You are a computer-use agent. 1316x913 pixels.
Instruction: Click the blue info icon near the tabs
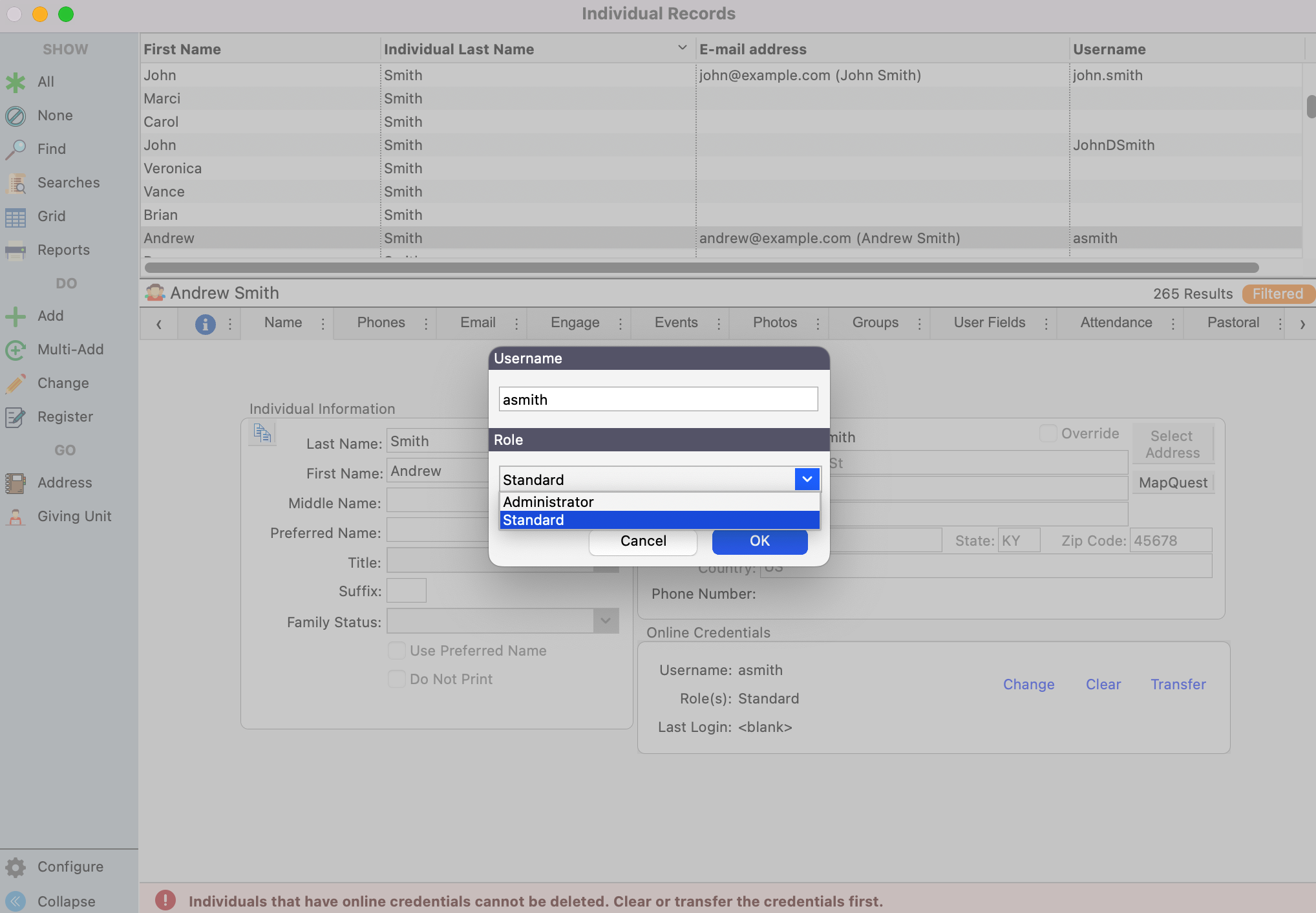click(x=206, y=324)
